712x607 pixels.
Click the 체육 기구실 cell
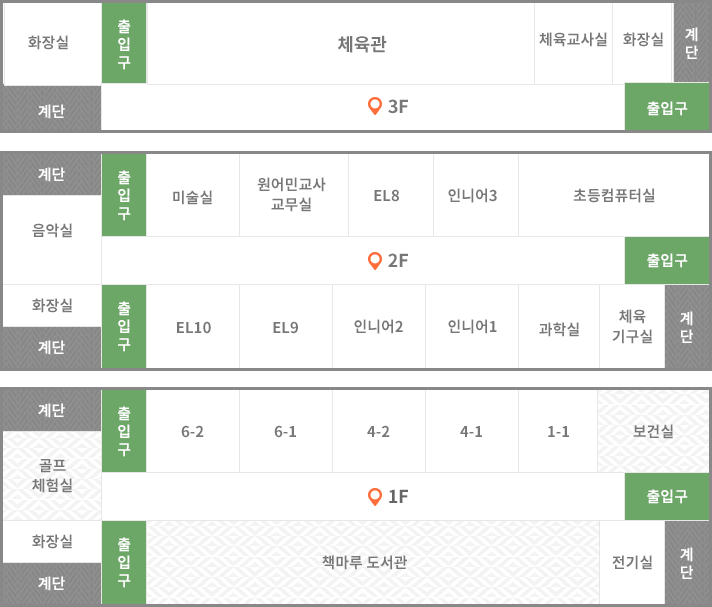632,327
